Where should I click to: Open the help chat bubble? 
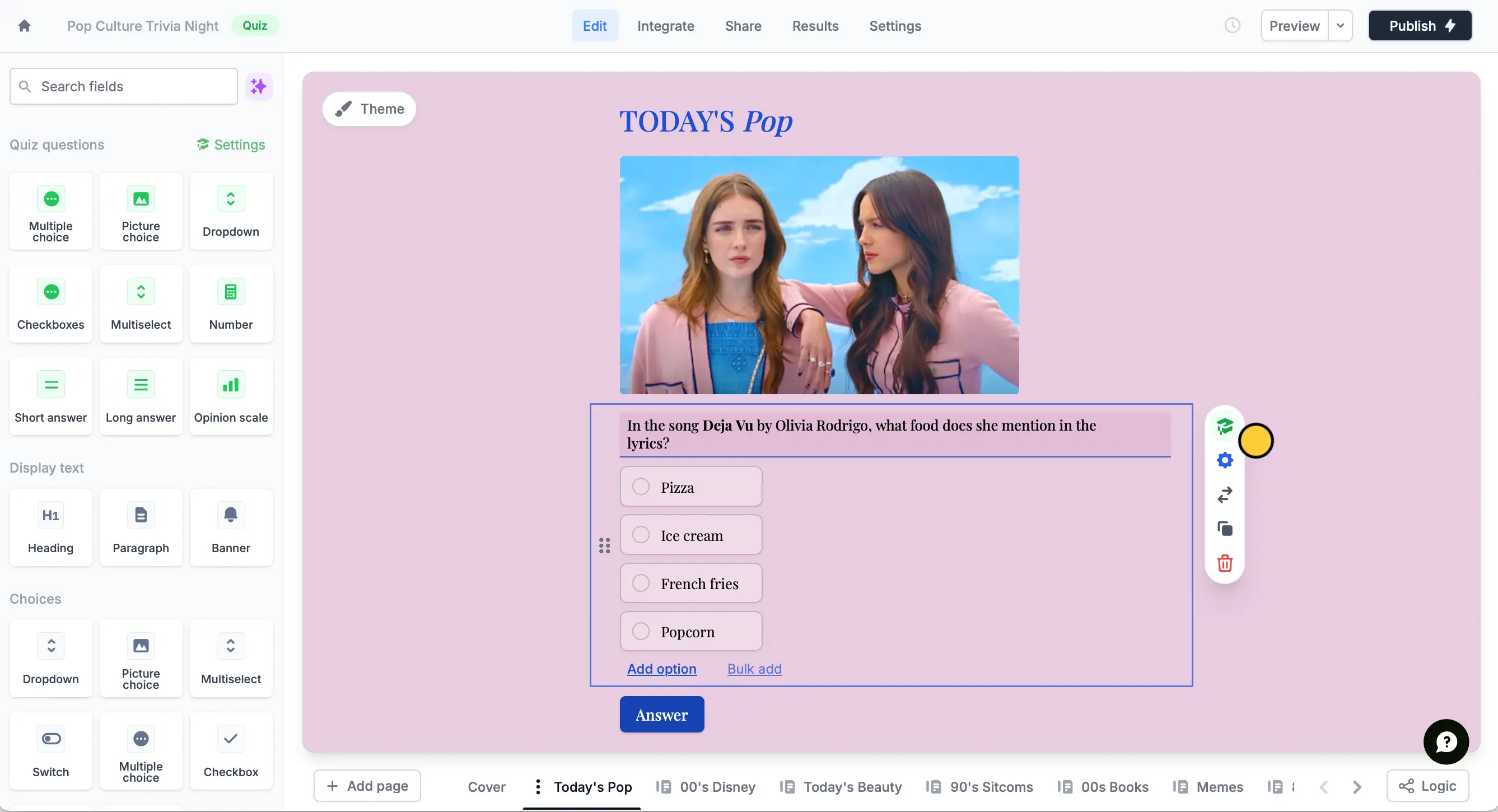[x=1446, y=741]
